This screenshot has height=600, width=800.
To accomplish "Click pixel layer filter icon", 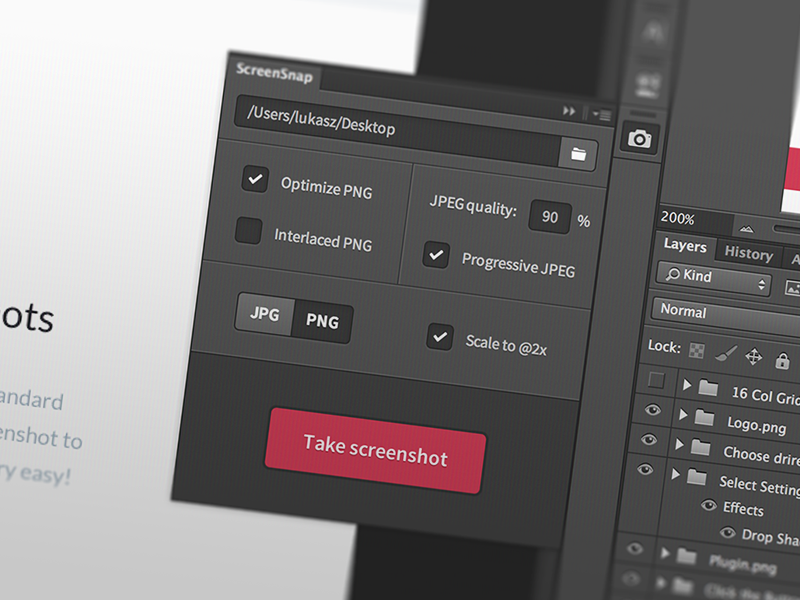I will (x=792, y=289).
